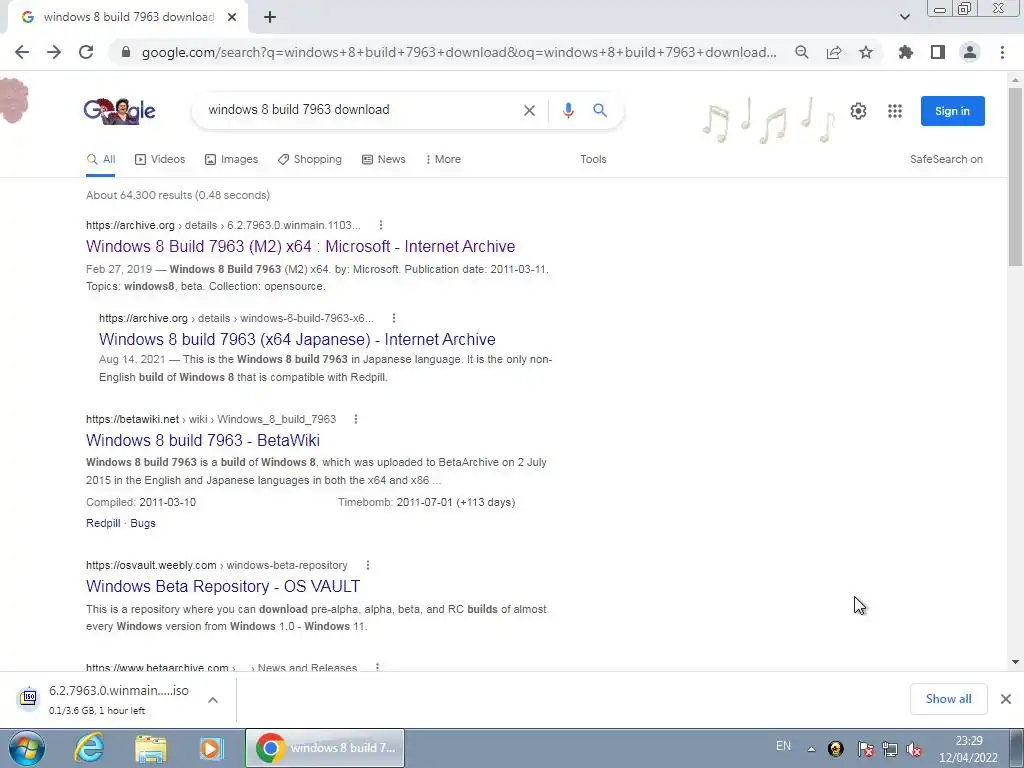Screen dimensions: 1024x768
Task: Expand the More search filters menu
Action: pyautogui.click(x=443, y=159)
